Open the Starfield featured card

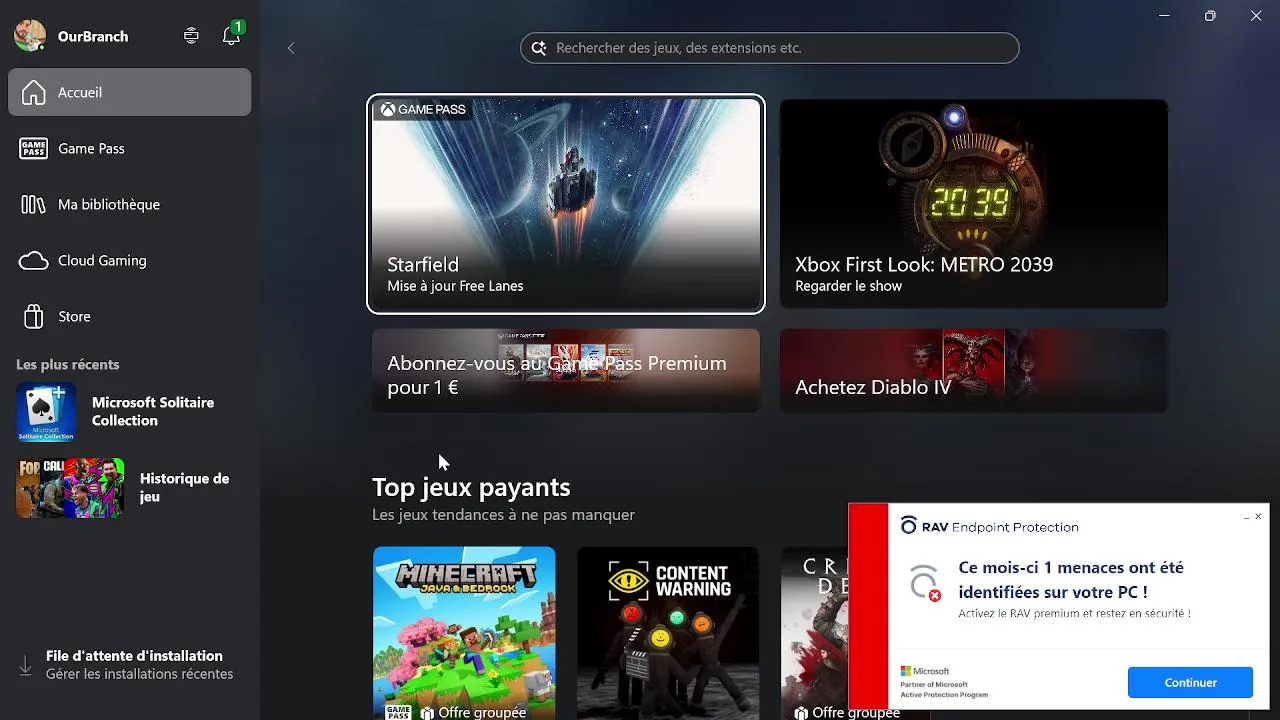(566, 204)
